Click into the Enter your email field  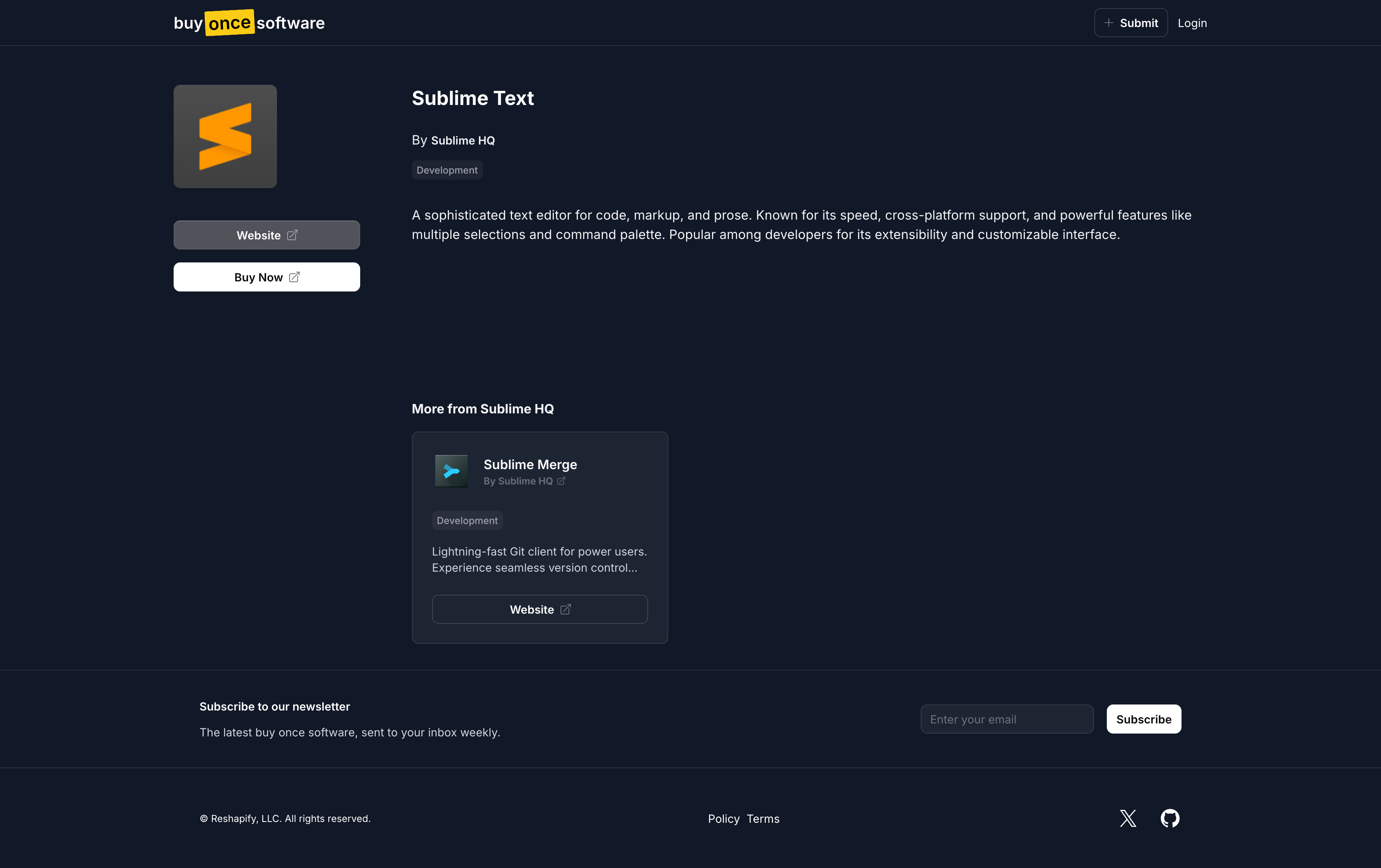click(1007, 719)
